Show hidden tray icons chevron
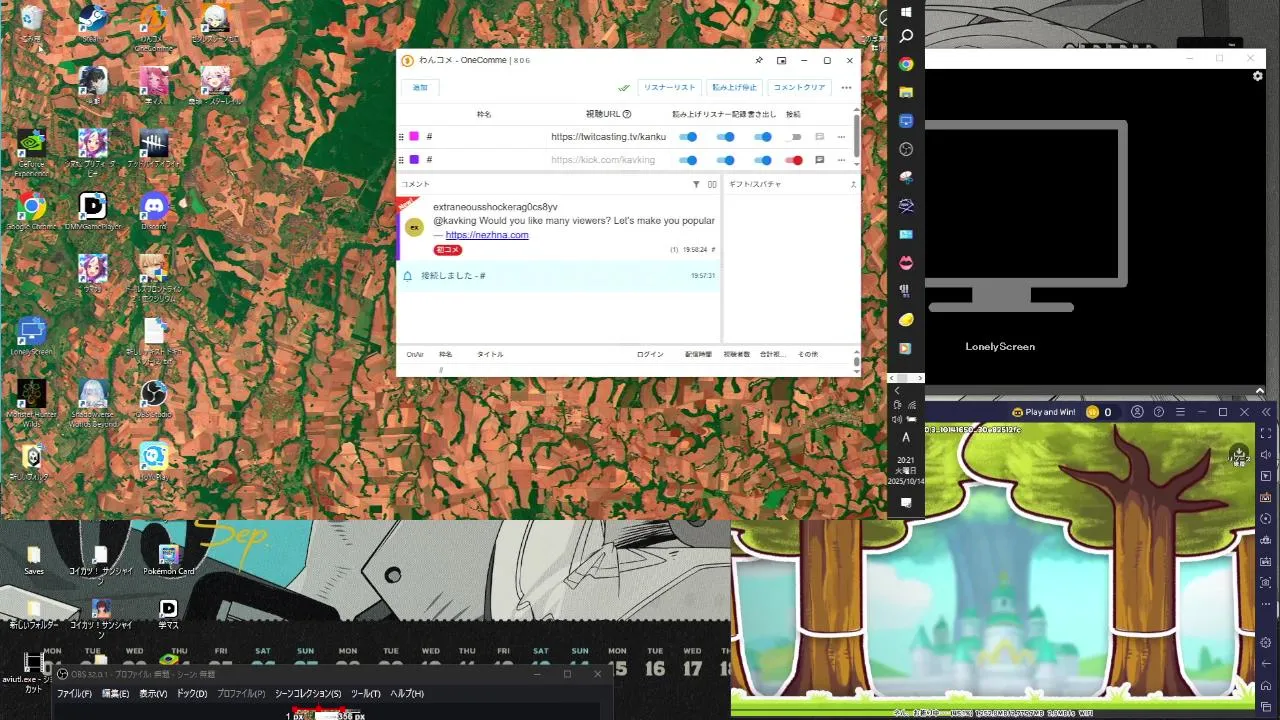This screenshot has width=1280, height=720. click(897, 391)
